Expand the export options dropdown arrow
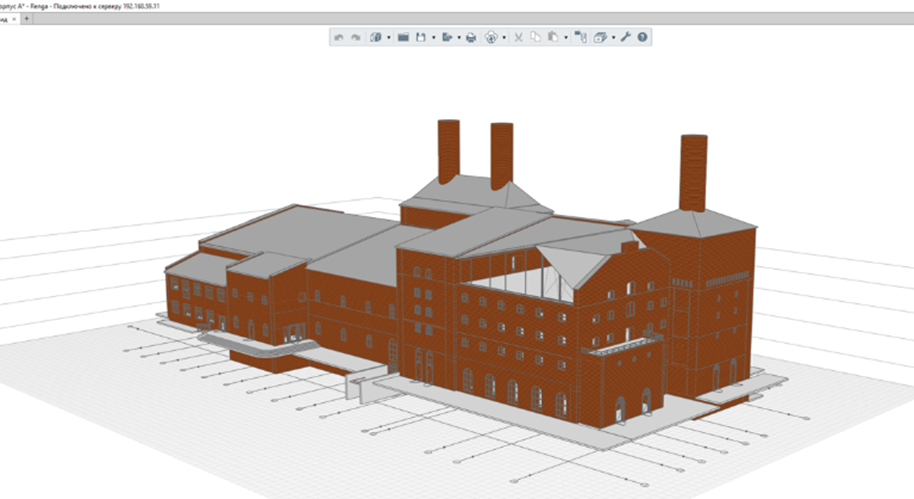Screen dimensions: 914x499 459,38
